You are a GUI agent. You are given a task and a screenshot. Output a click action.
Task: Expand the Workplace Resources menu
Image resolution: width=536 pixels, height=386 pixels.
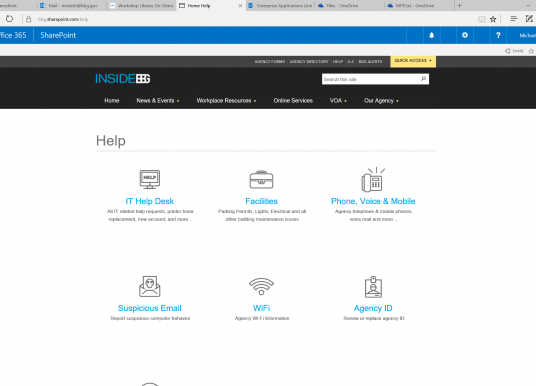click(x=226, y=101)
